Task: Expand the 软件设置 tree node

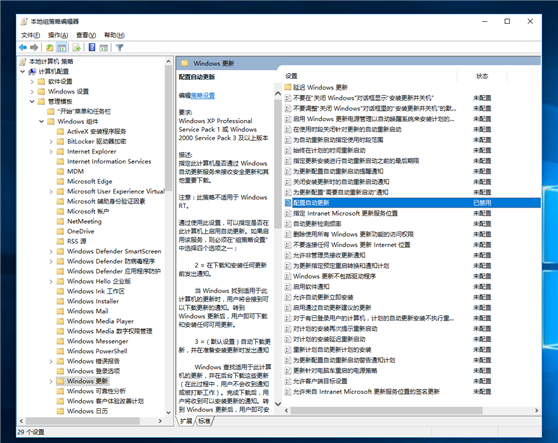Action: click(32, 81)
